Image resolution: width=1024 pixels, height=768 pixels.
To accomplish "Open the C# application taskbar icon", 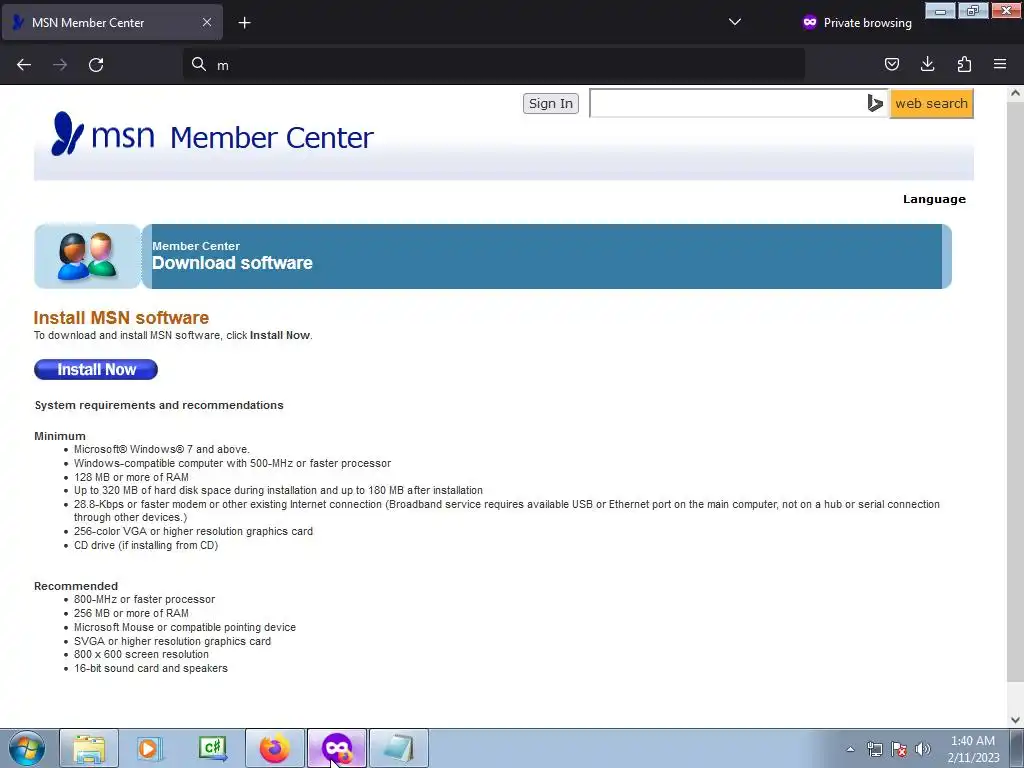I will click(x=212, y=748).
